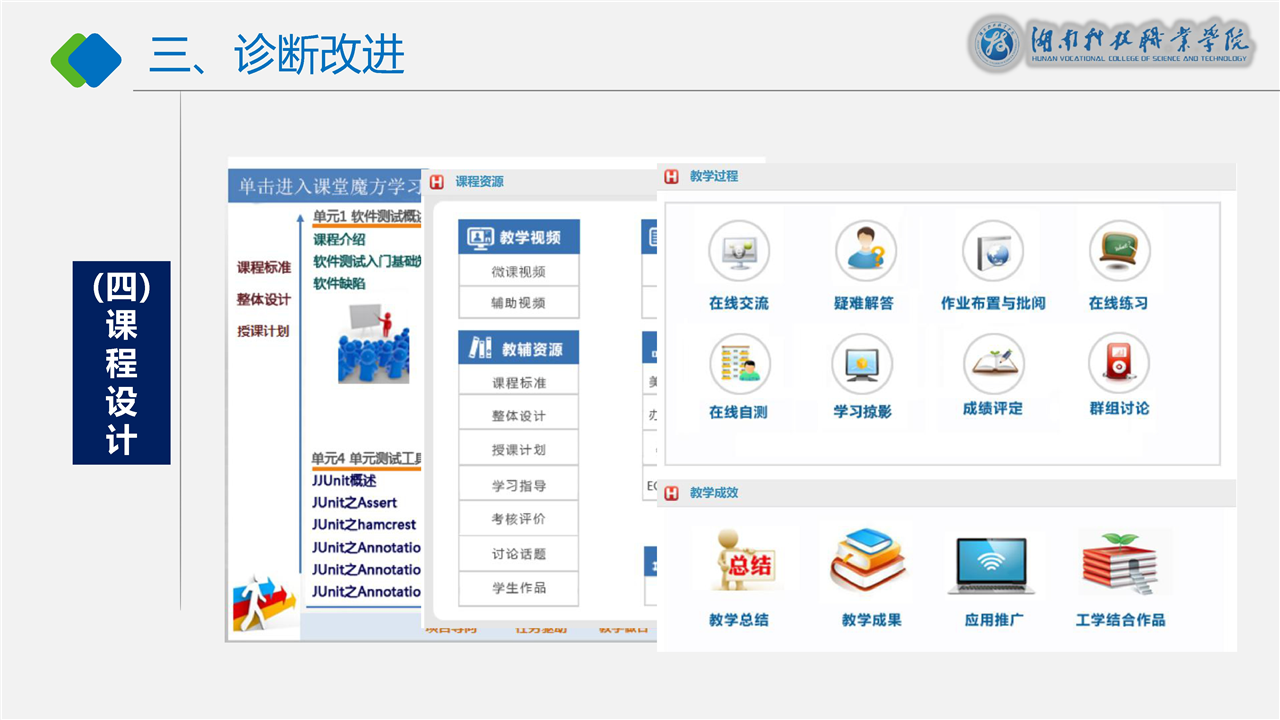Open the 辅助视频 button
Image resolution: width=1280 pixels, height=720 pixels.
[518, 303]
